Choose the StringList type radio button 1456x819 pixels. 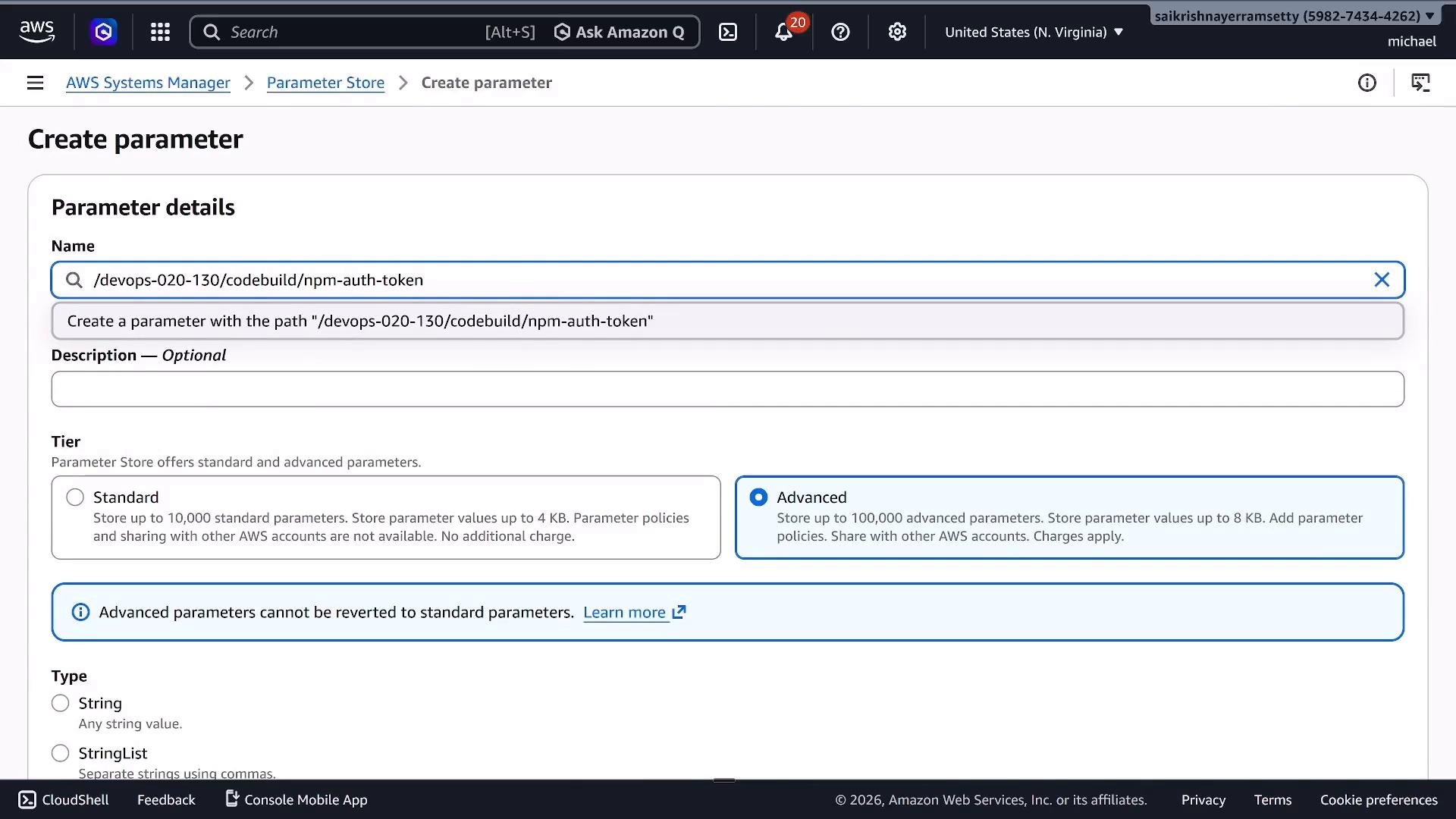point(61,753)
